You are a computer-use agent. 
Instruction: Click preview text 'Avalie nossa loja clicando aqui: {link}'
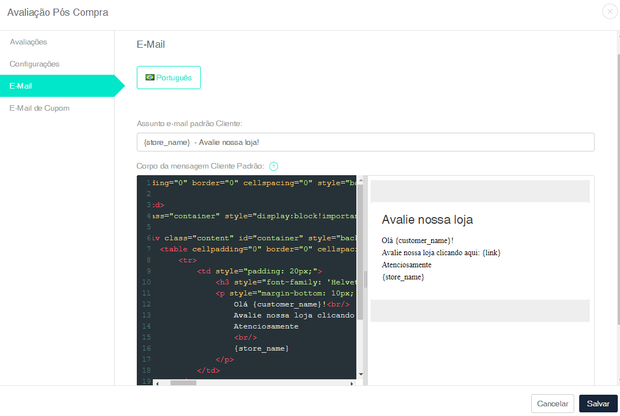pyautogui.click(x=441, y=253)
